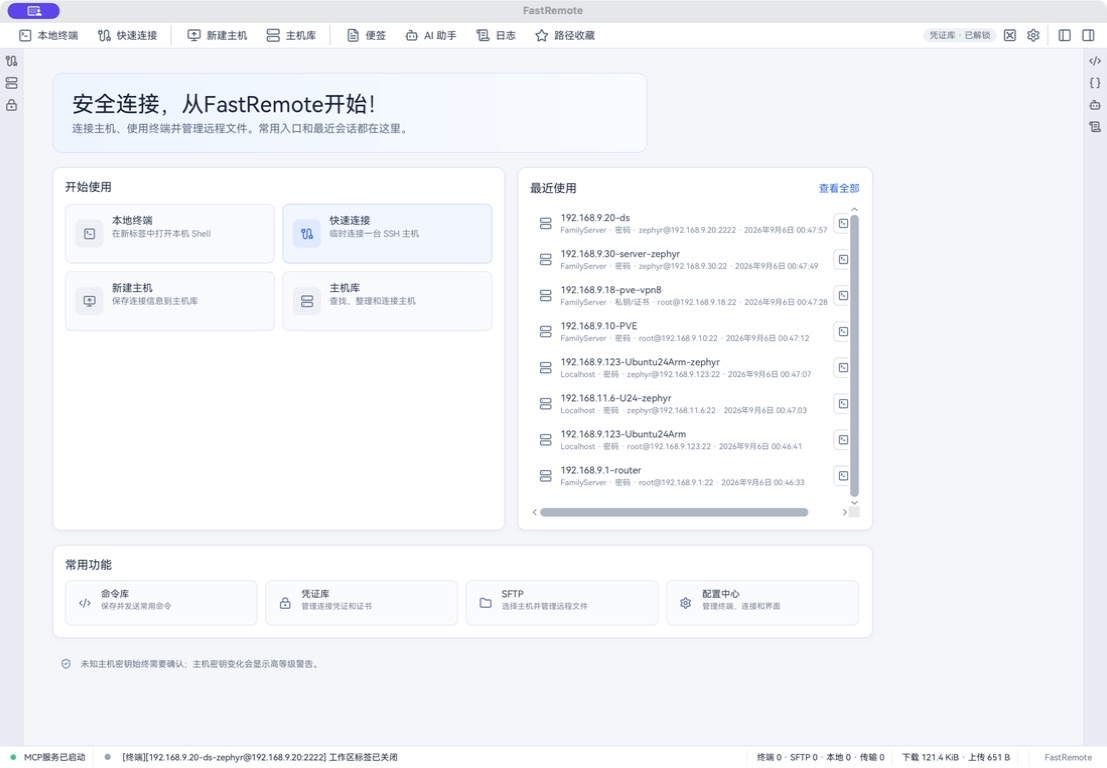
Task: Open the 凭证库 card under 常用功能
Action: (x=361, y=603)
